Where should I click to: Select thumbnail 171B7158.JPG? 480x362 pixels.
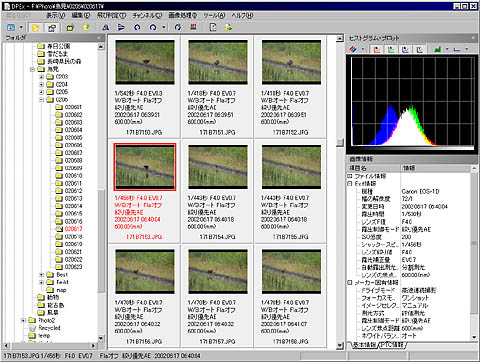click(x=291, y=271)
